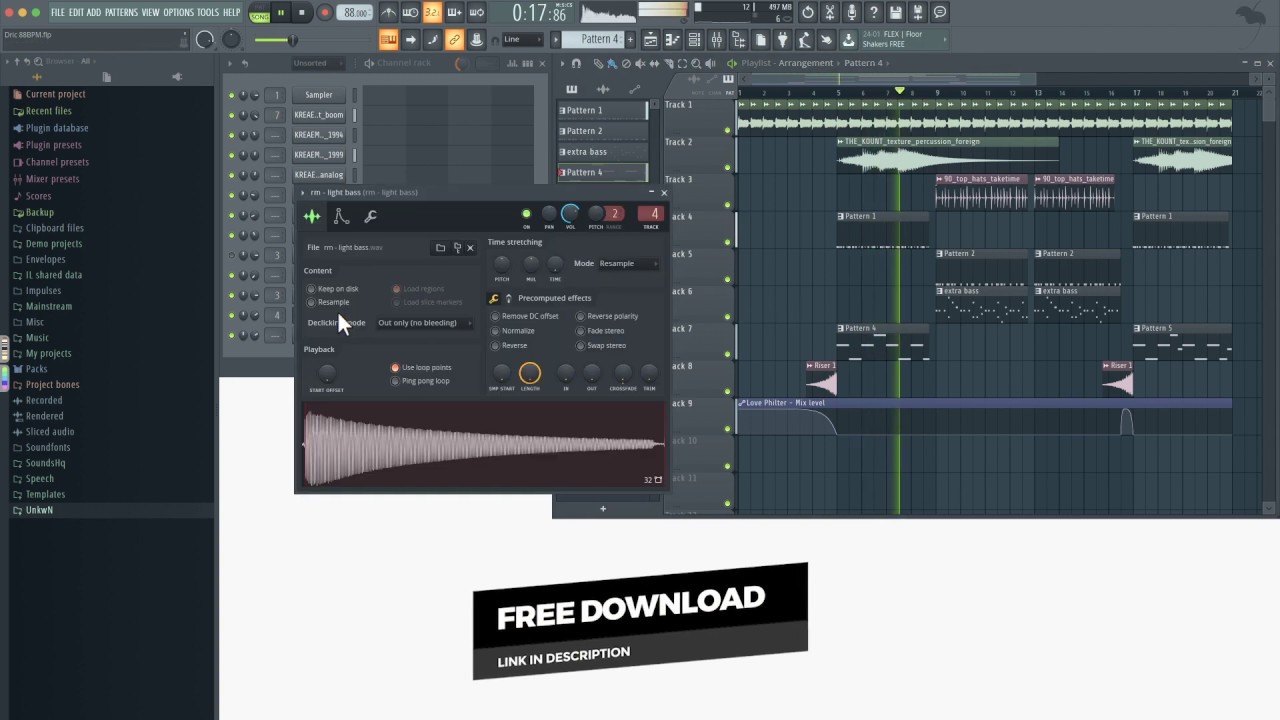This screenshot has width=1280, height=720.
Task: Click the metronome icon in the toolbar
Action: (388, 13)
